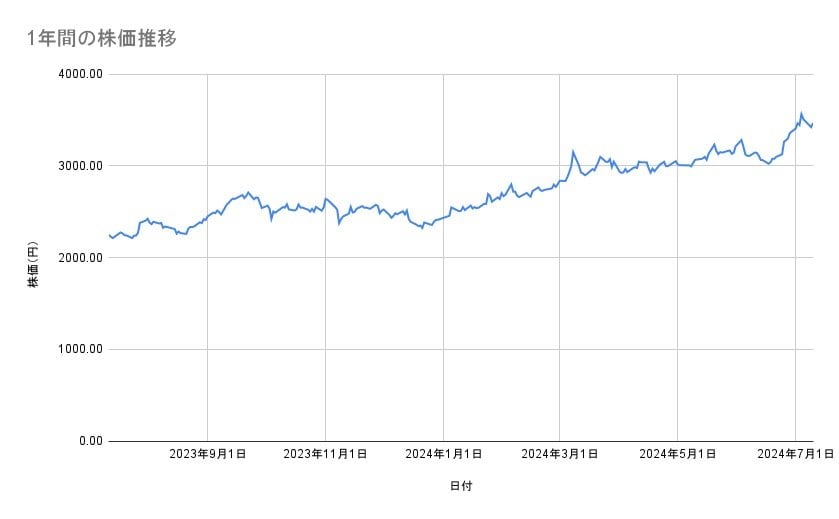Screen dimensions: 839x519
Task: Click the sharp price spike in March 2024
Action: click(x=573, y=151)
